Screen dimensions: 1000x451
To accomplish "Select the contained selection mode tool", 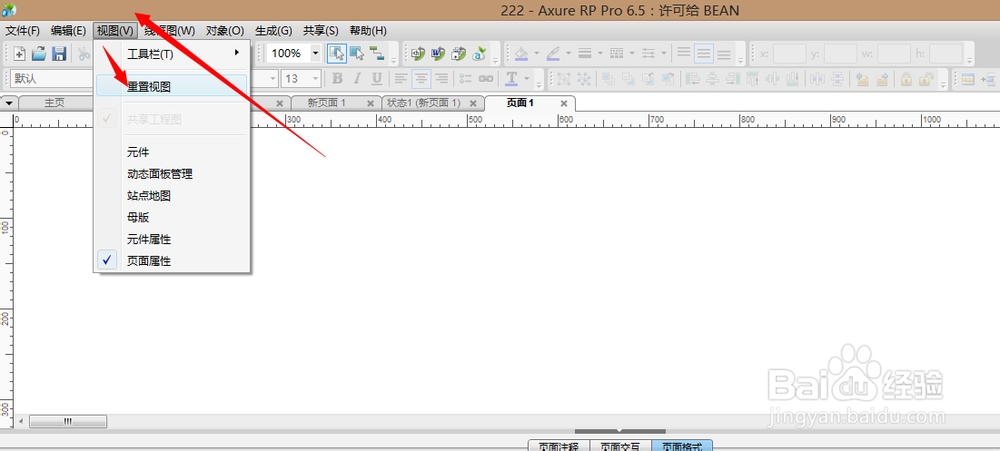I will coord(357,54).
